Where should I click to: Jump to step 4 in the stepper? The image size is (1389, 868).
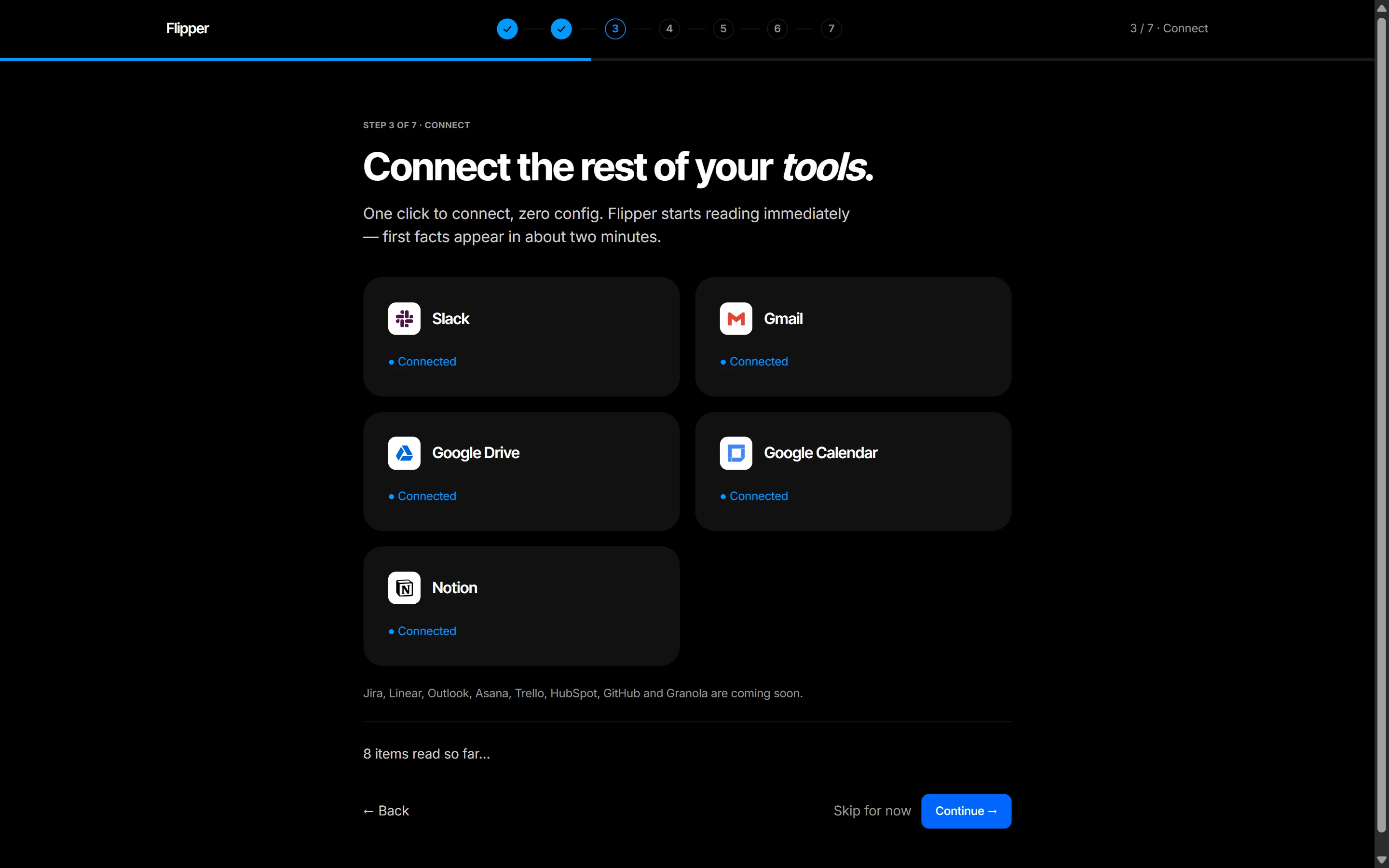click(669, 29)
